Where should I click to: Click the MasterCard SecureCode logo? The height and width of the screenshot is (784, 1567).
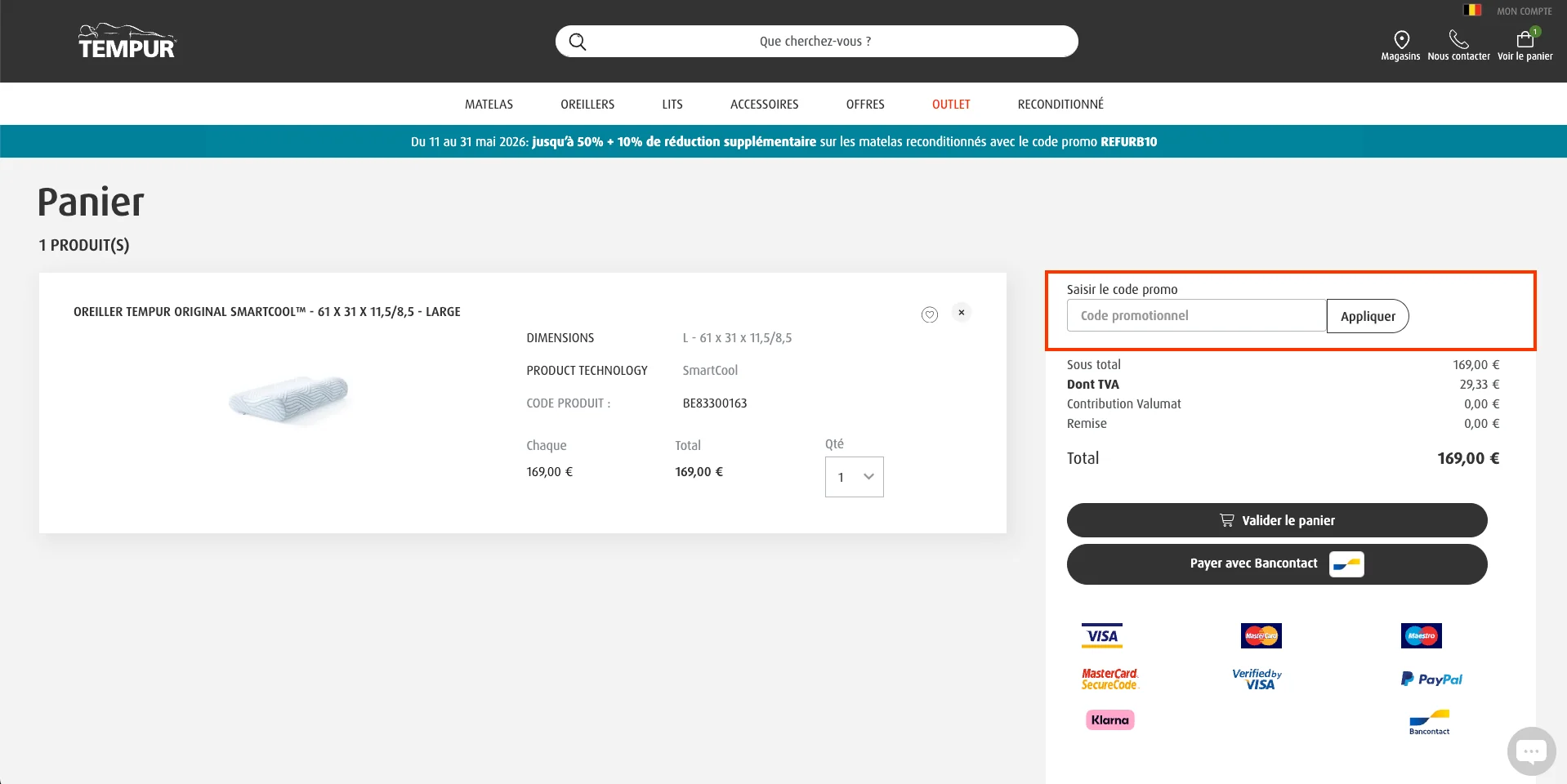click(x=1110, y=679)
